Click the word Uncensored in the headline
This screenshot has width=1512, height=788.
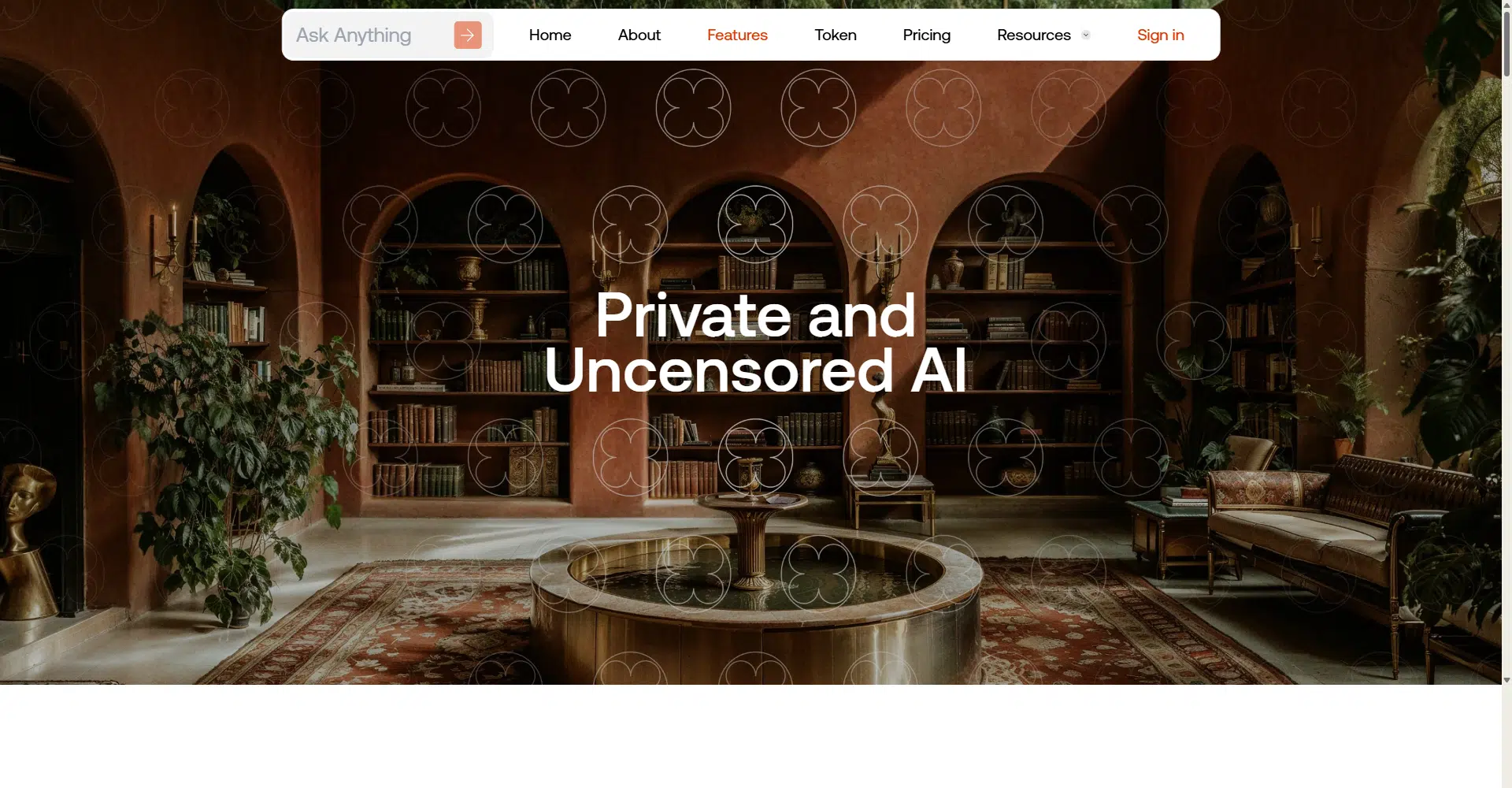(x=719, y=370)
